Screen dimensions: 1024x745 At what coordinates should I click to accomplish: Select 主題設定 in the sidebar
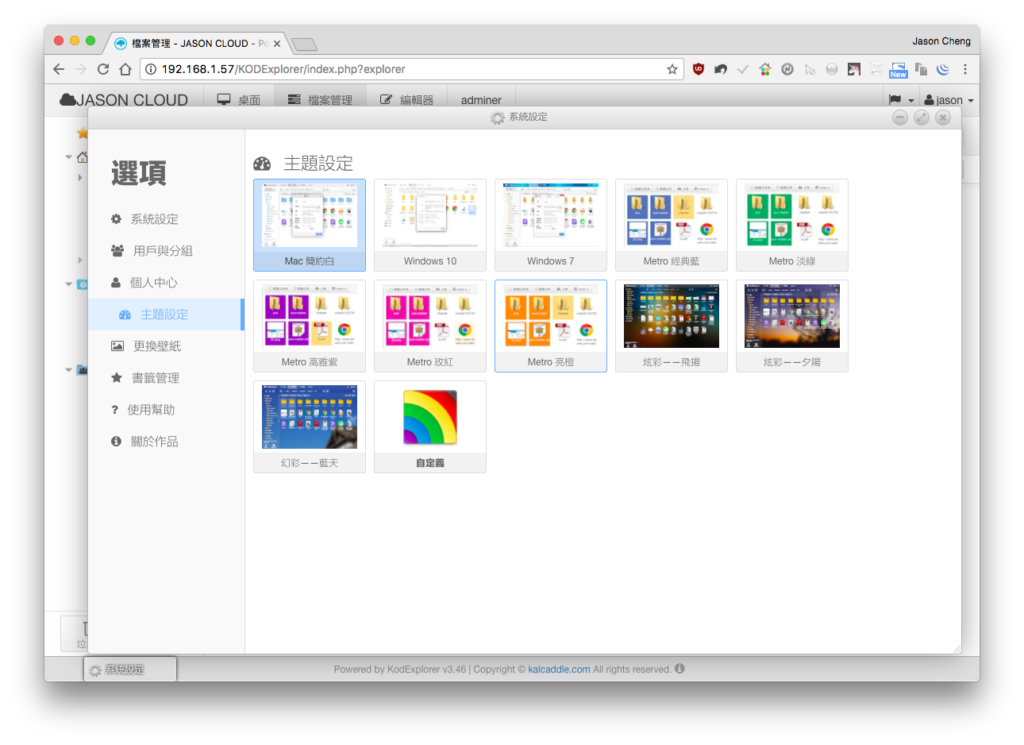pyautogui.click(x=166, y=314)
